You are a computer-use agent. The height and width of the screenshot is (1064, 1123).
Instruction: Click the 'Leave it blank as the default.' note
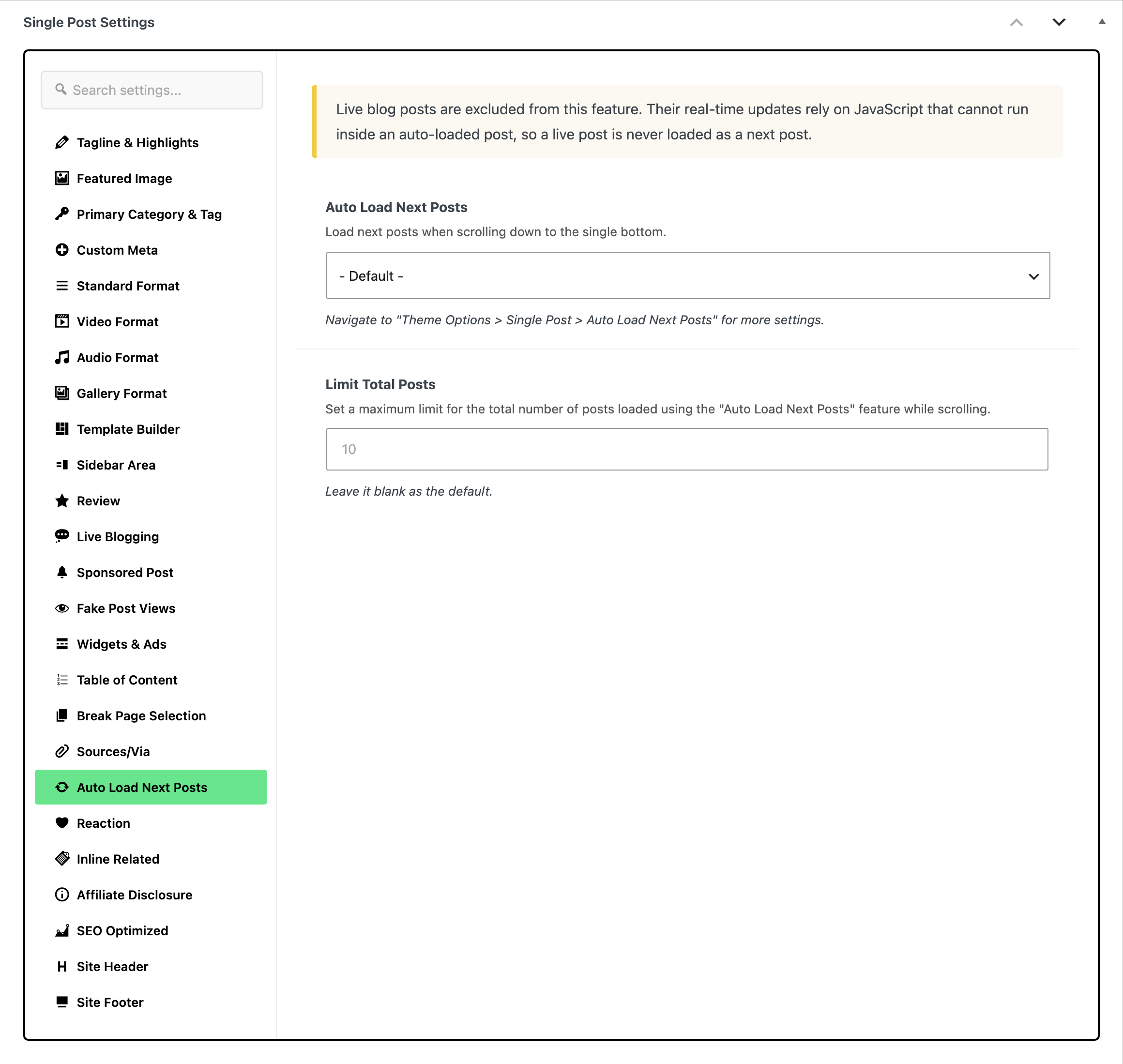[x=409, y=491]
